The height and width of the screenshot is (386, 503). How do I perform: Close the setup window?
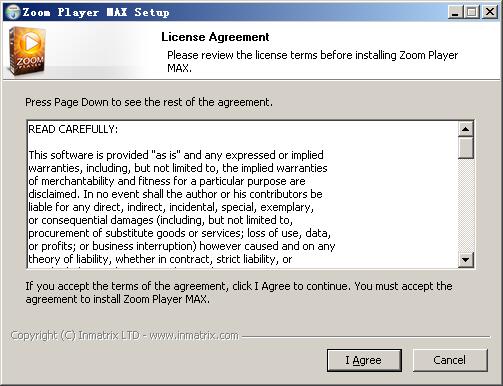tap(490, 12)
